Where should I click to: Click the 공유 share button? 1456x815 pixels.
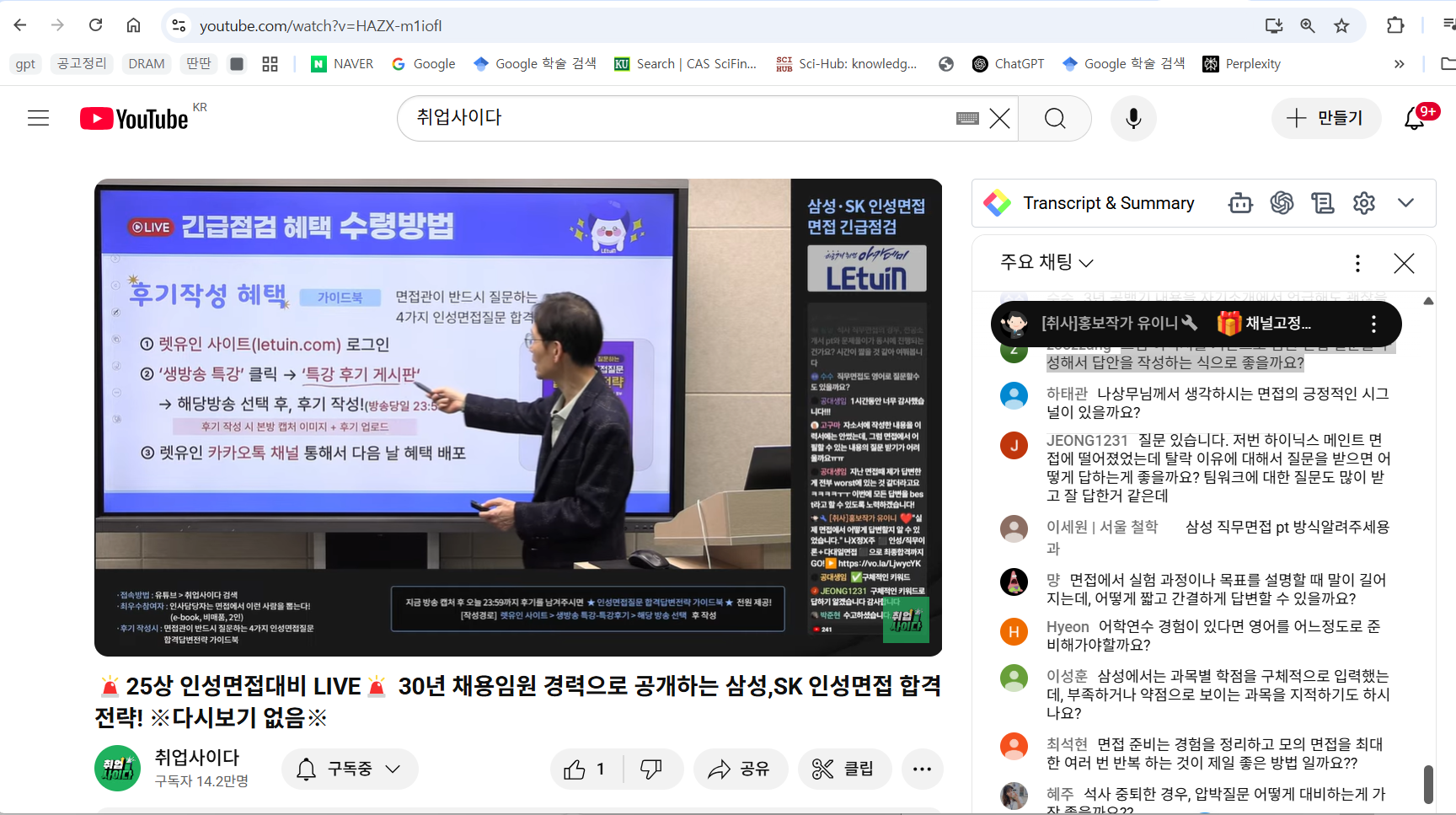coord(739,769)
